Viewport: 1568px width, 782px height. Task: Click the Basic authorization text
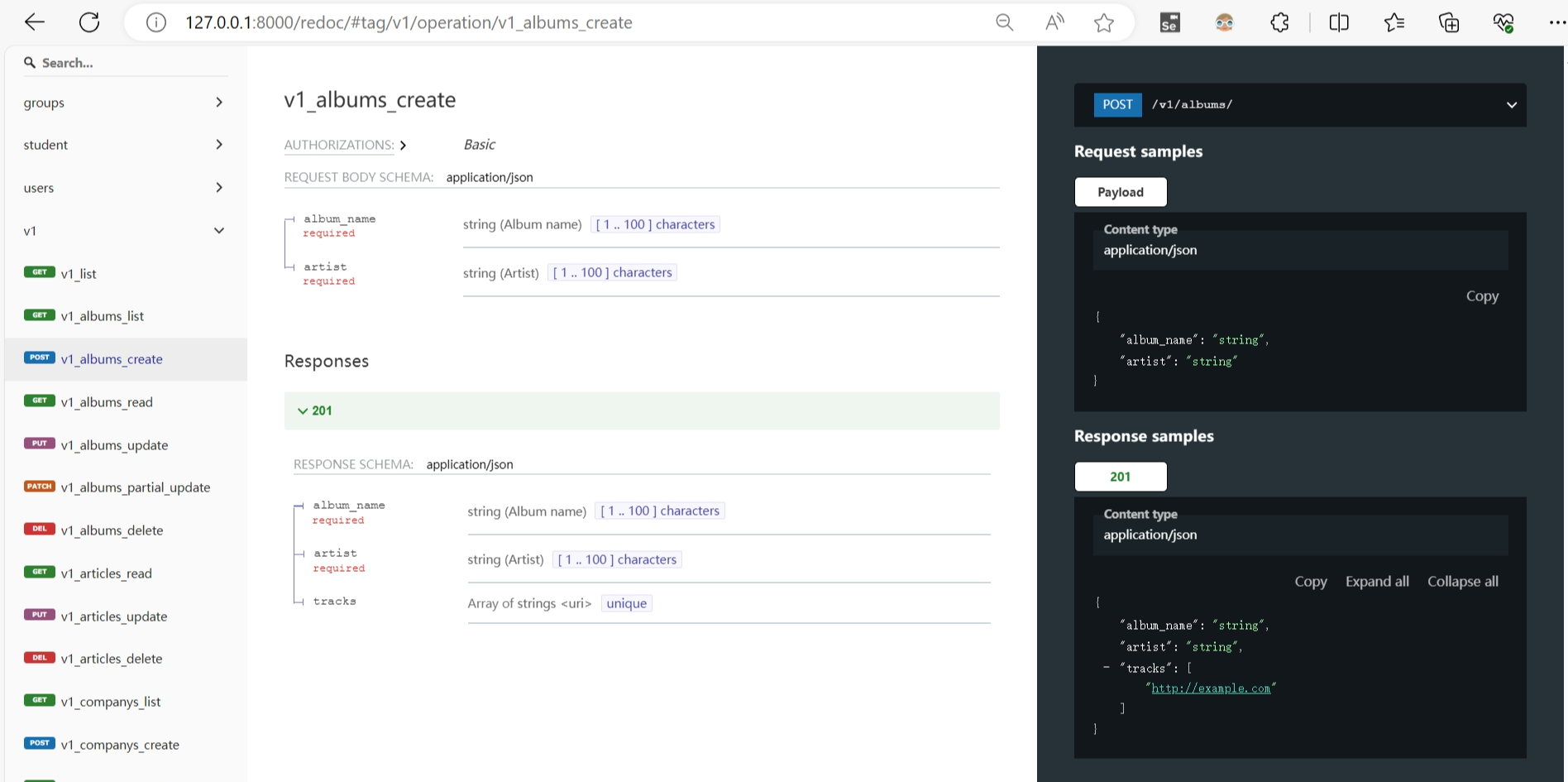coord(479,145)
